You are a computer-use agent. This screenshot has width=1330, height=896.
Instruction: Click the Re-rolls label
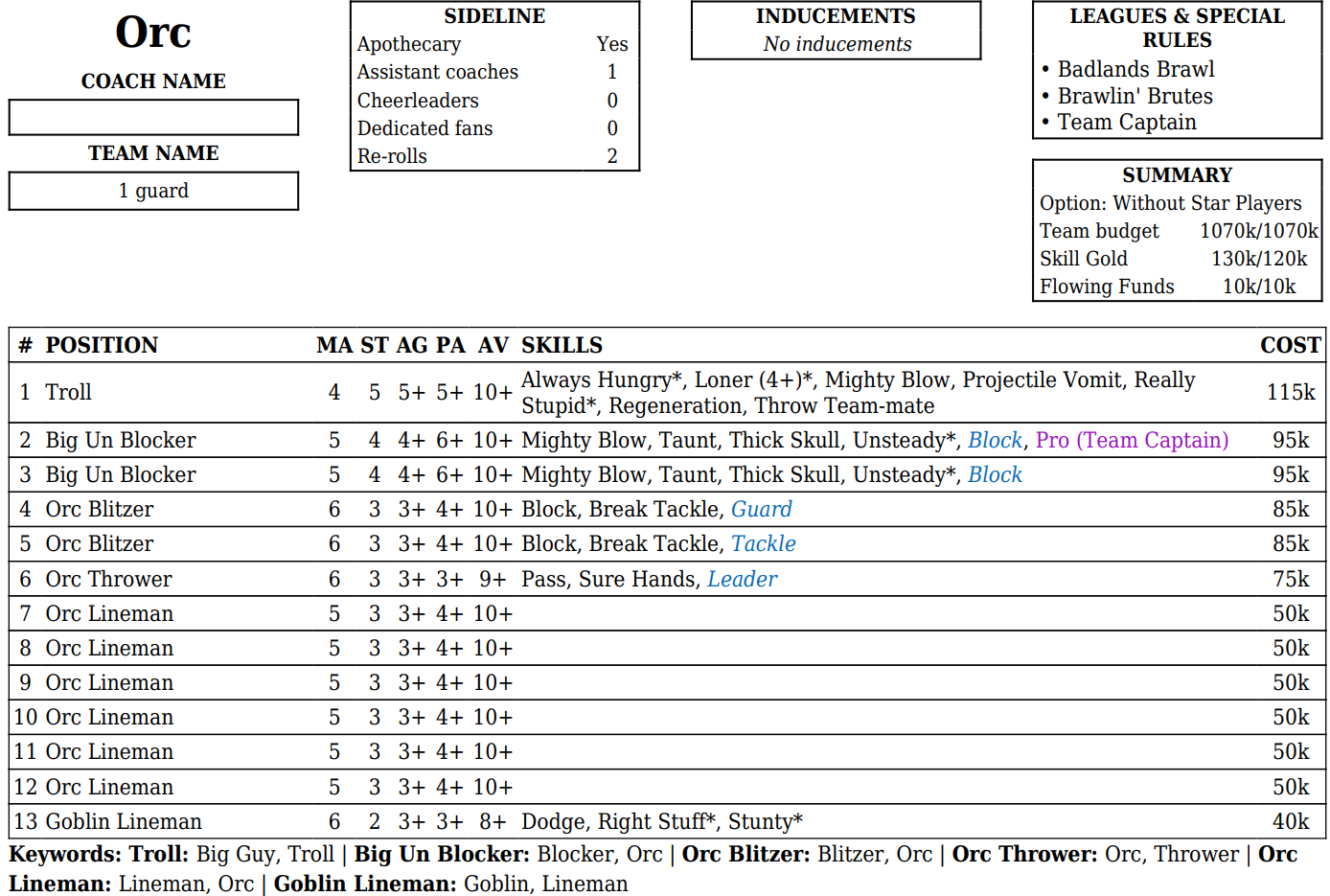click(393, 156)
